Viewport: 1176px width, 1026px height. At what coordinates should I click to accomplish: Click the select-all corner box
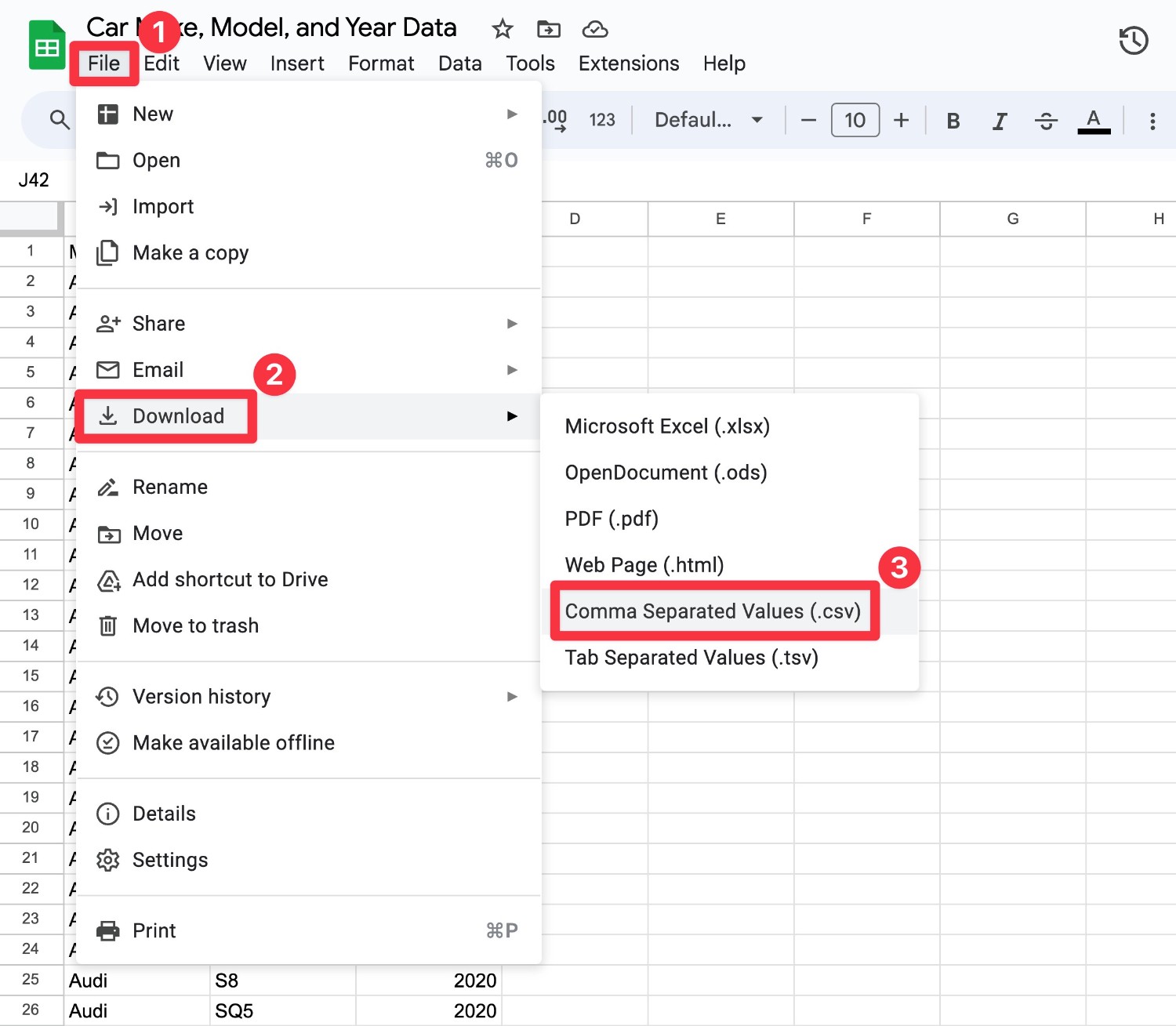[31, 219]
